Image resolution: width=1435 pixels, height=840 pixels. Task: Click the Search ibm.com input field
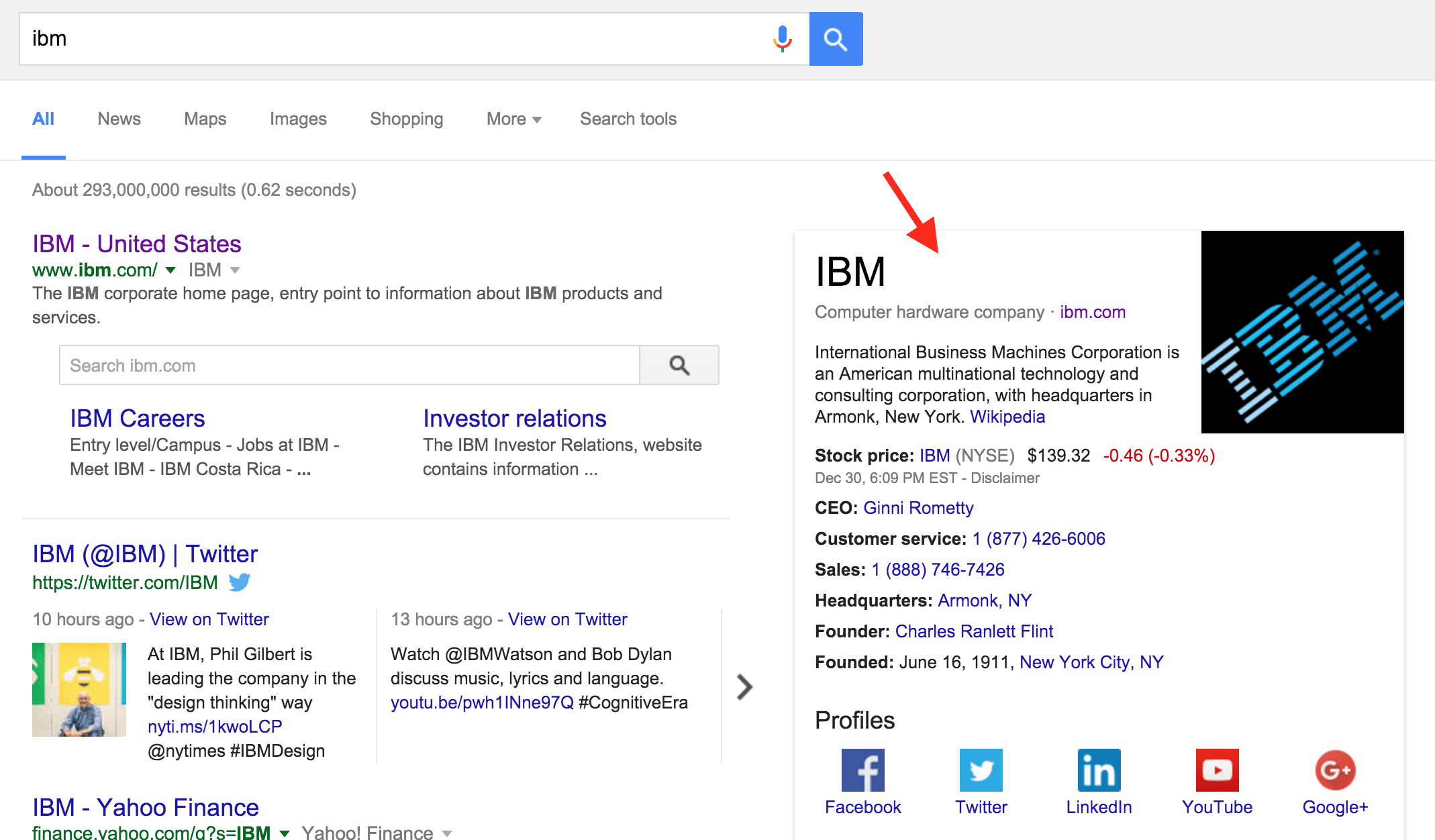(350, 365)
